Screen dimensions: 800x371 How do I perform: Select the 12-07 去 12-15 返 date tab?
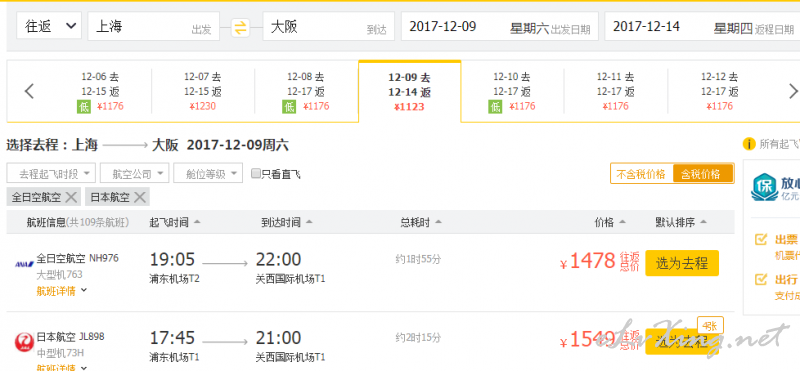(203, 92)
